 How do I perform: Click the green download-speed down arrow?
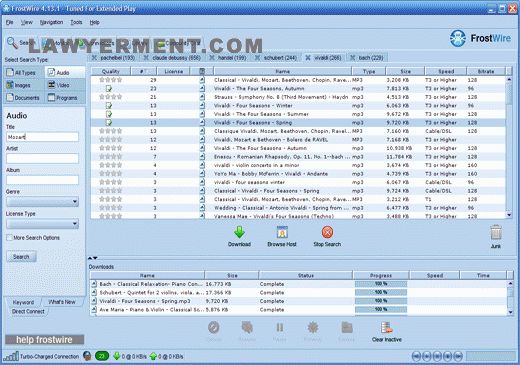point(117,356)
